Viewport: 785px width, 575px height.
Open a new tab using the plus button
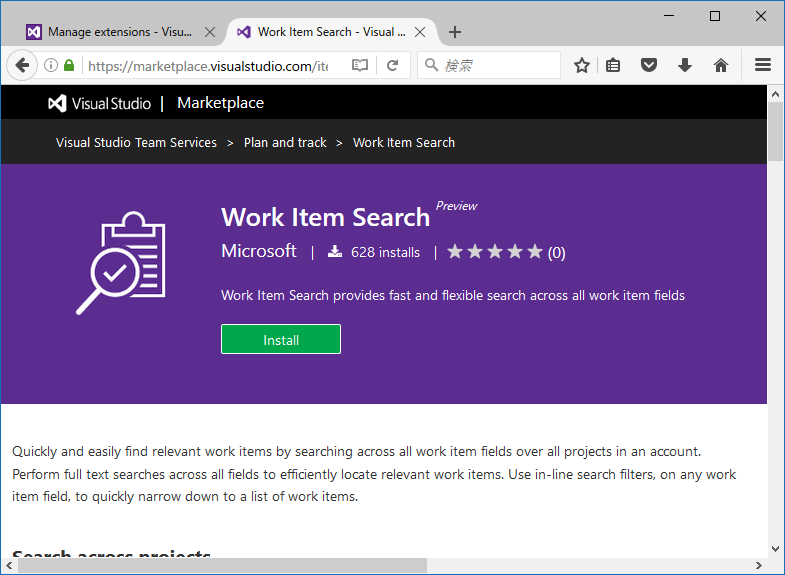point(455,32)
